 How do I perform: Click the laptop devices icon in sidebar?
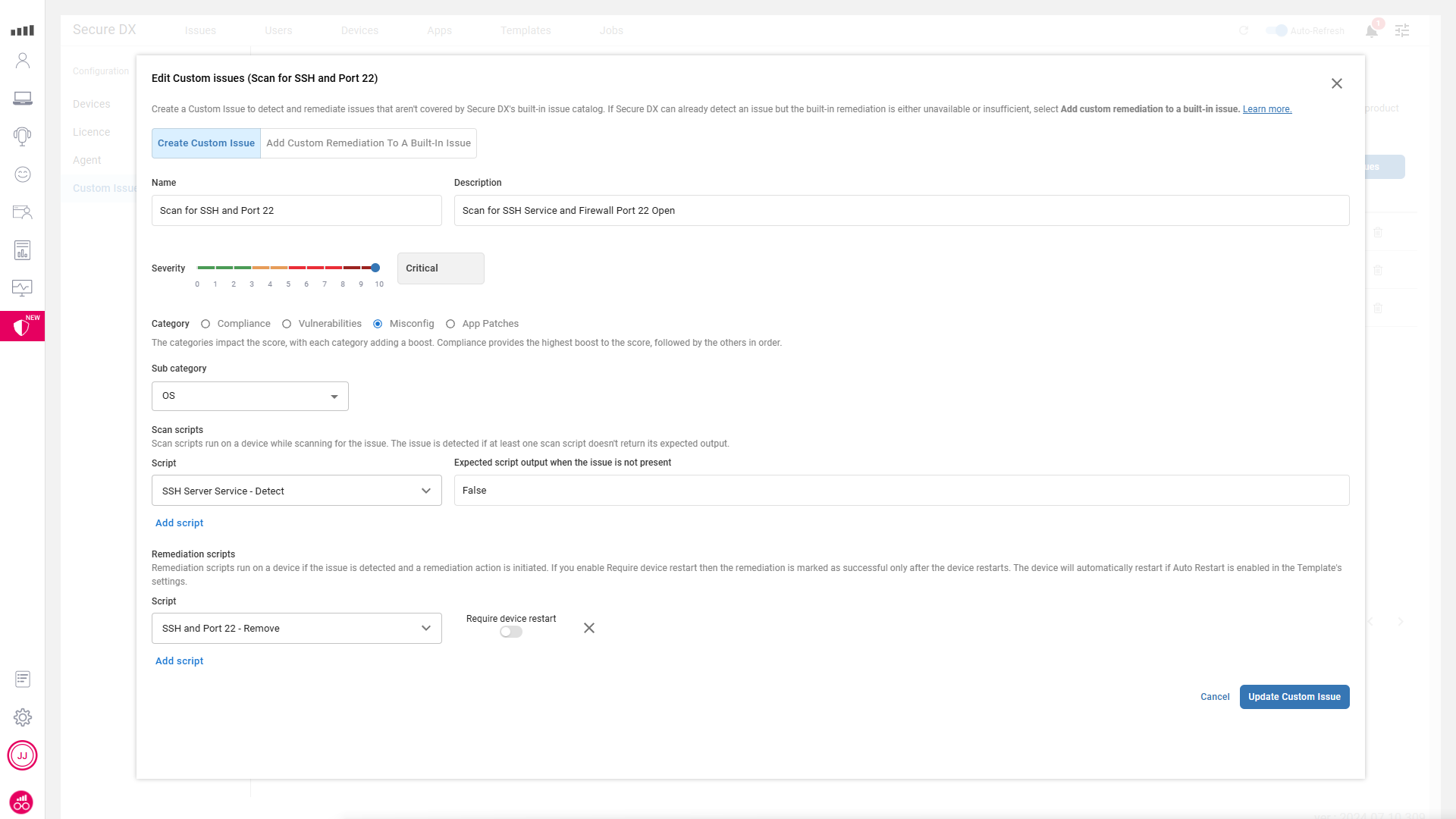click(23, 99)
